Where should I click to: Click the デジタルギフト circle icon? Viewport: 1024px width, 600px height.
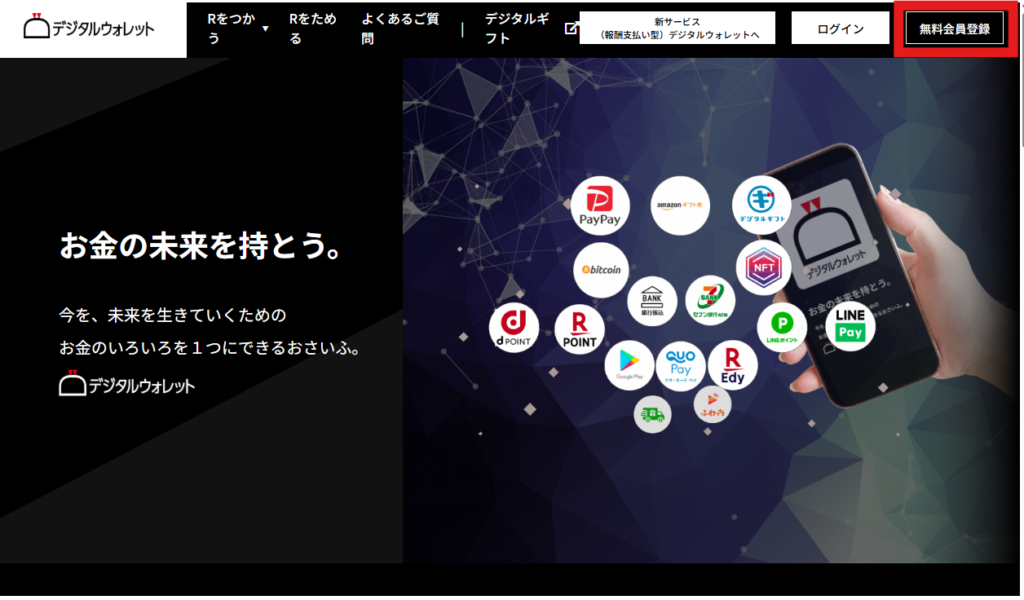coord(761,204)
